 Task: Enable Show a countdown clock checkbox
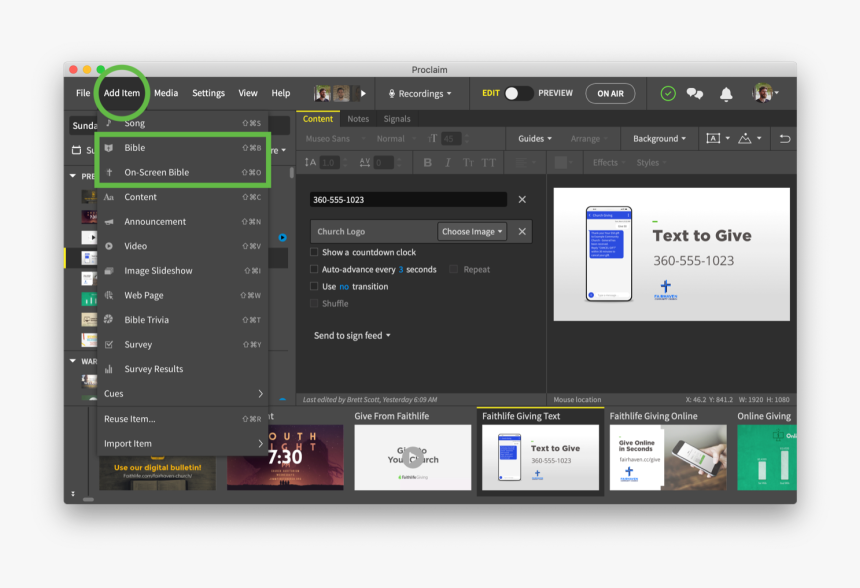314,253
